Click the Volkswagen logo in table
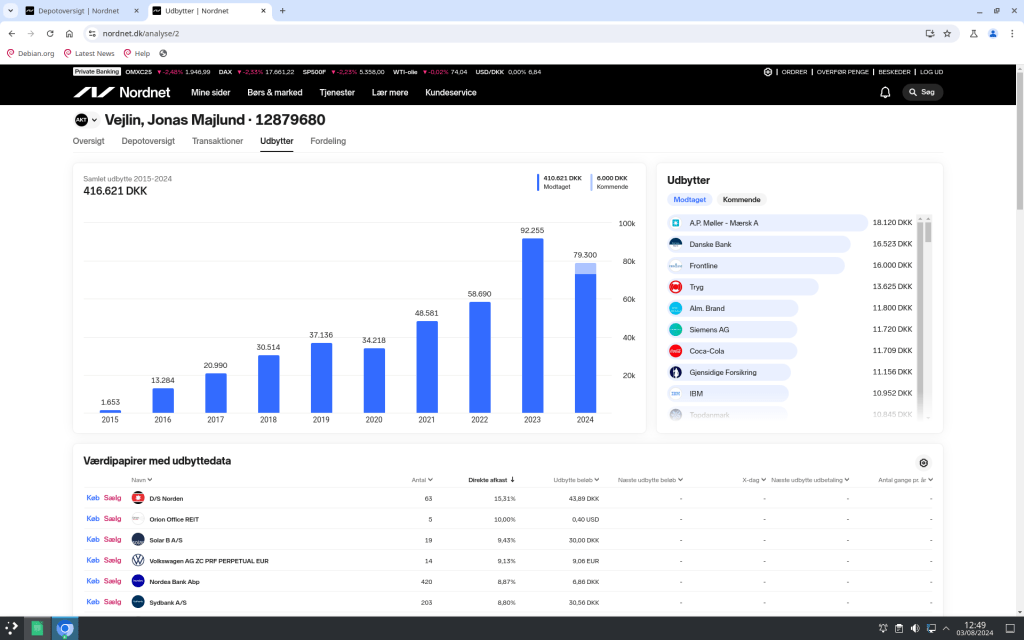The image size is (1024, 640). click(138, 561)
